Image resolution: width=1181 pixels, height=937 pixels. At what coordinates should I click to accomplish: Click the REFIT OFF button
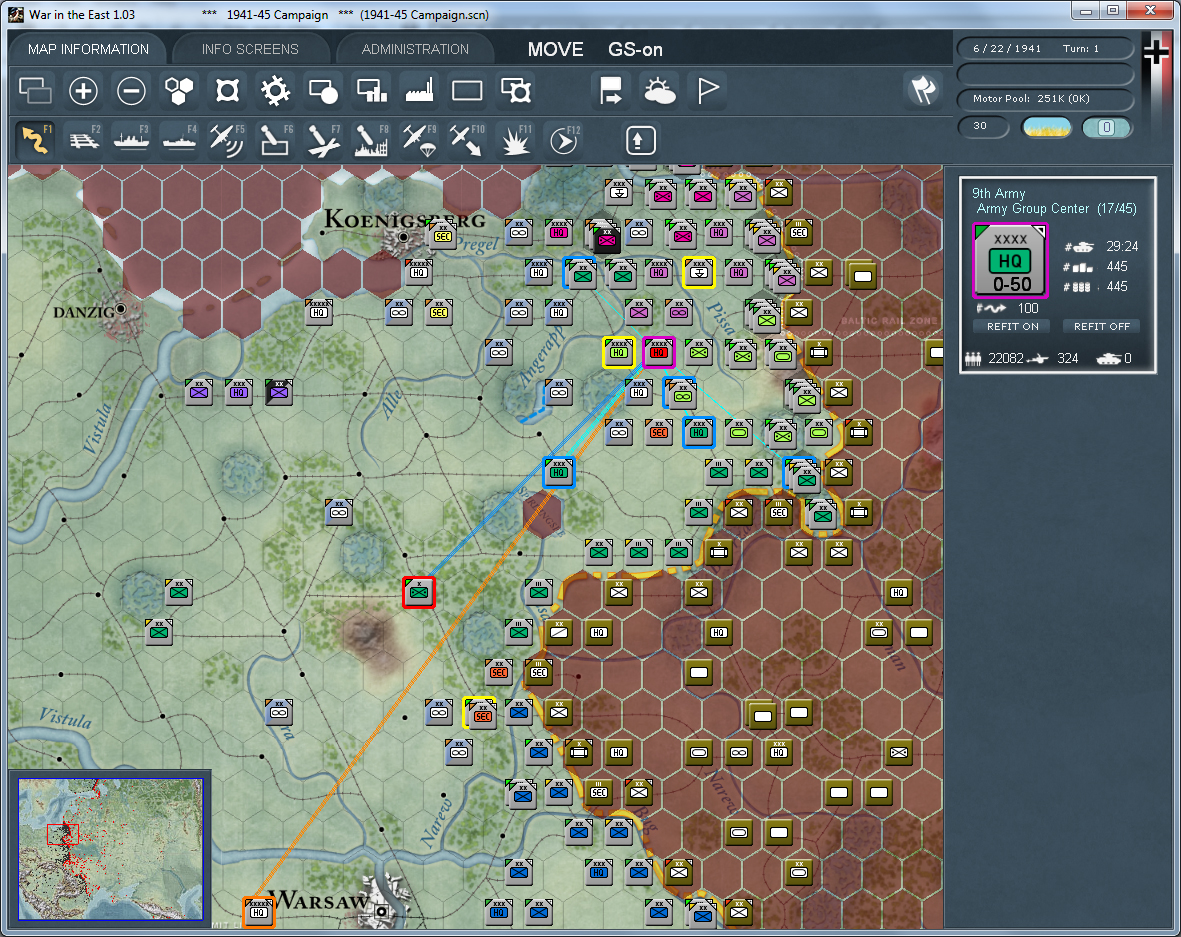(1102, 326)
